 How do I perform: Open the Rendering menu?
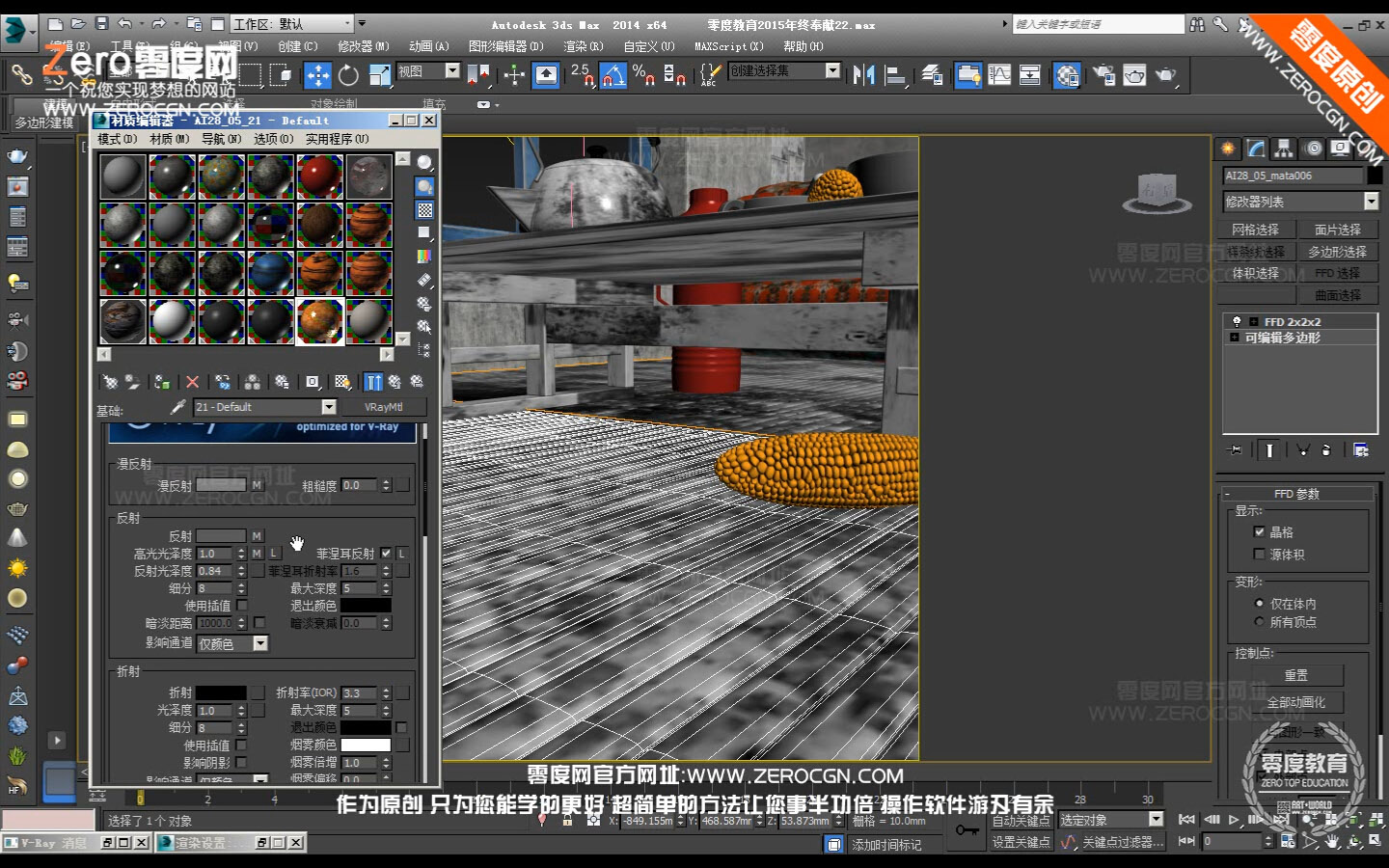point(583,46)
